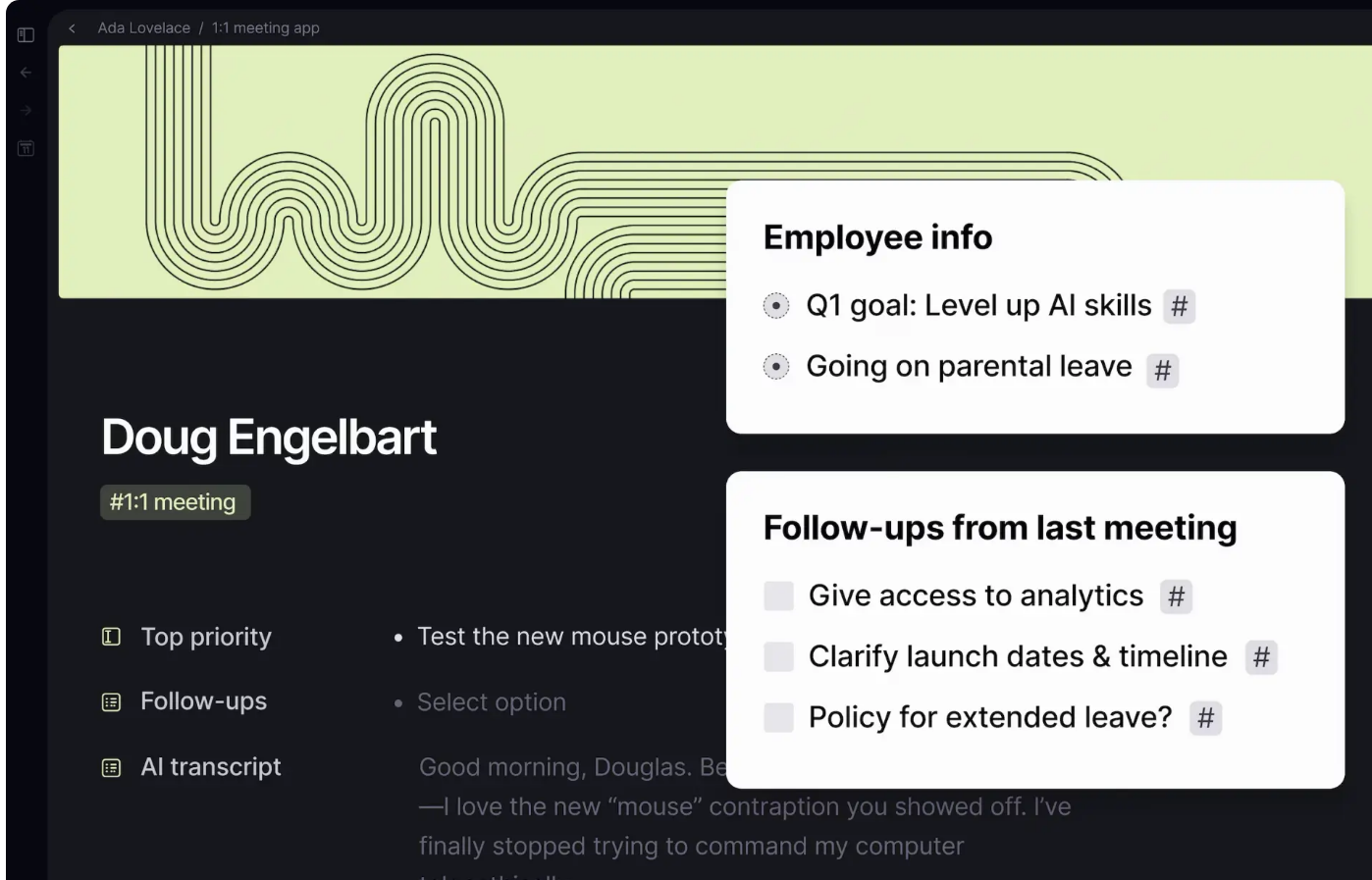Open the Follow-ups Select option dropdown
1372x880 pixels.
(x=491, y=702)
